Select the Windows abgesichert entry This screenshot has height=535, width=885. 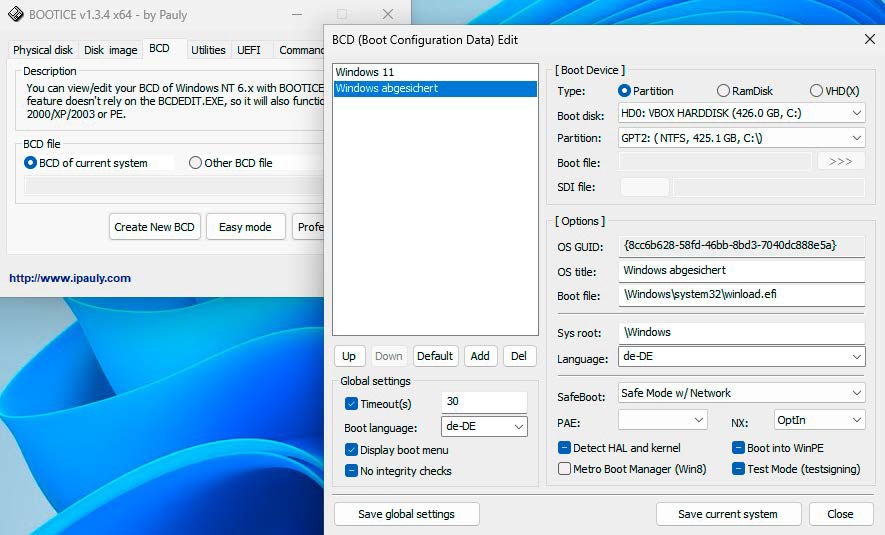[x=435, y=89]
